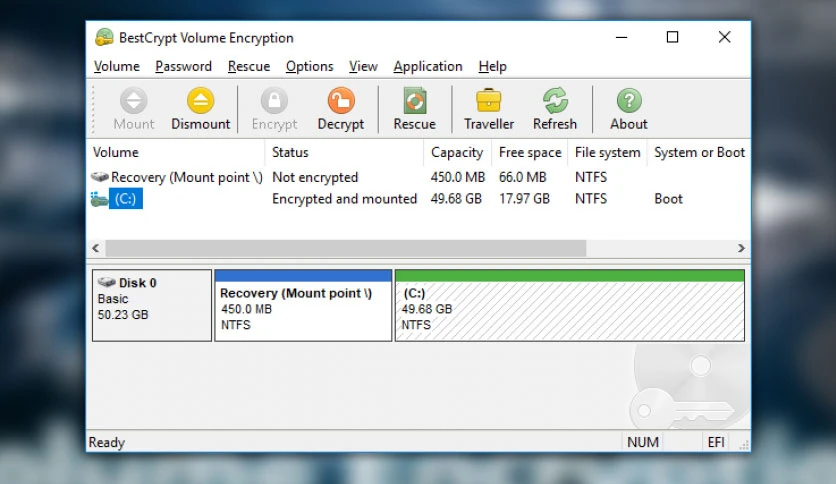The image size is (836, 484).
Task: Click the grayed-out Mount toolbar icon
Action: point(133,100)
